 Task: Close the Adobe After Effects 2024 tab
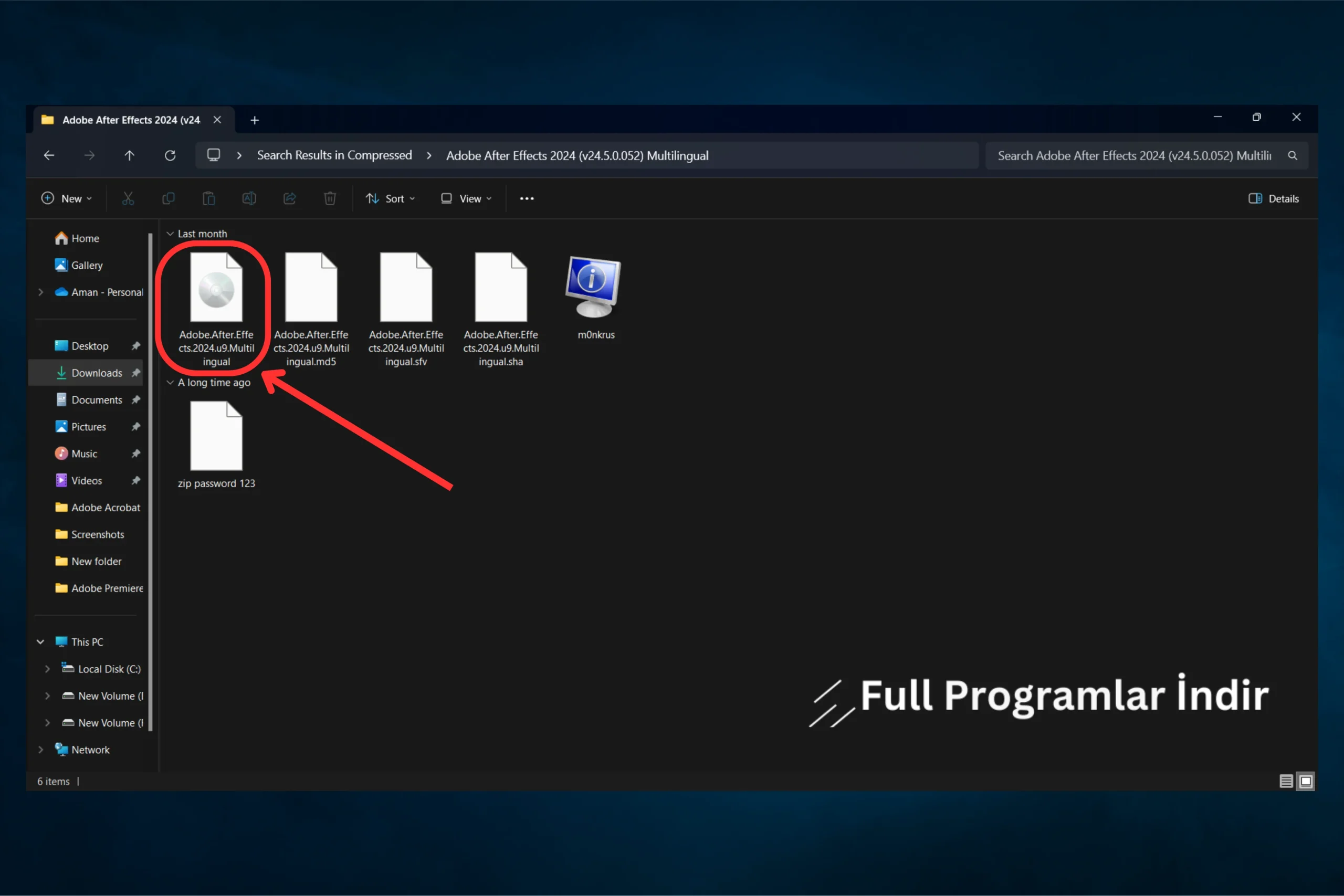[x=217, y=120]
